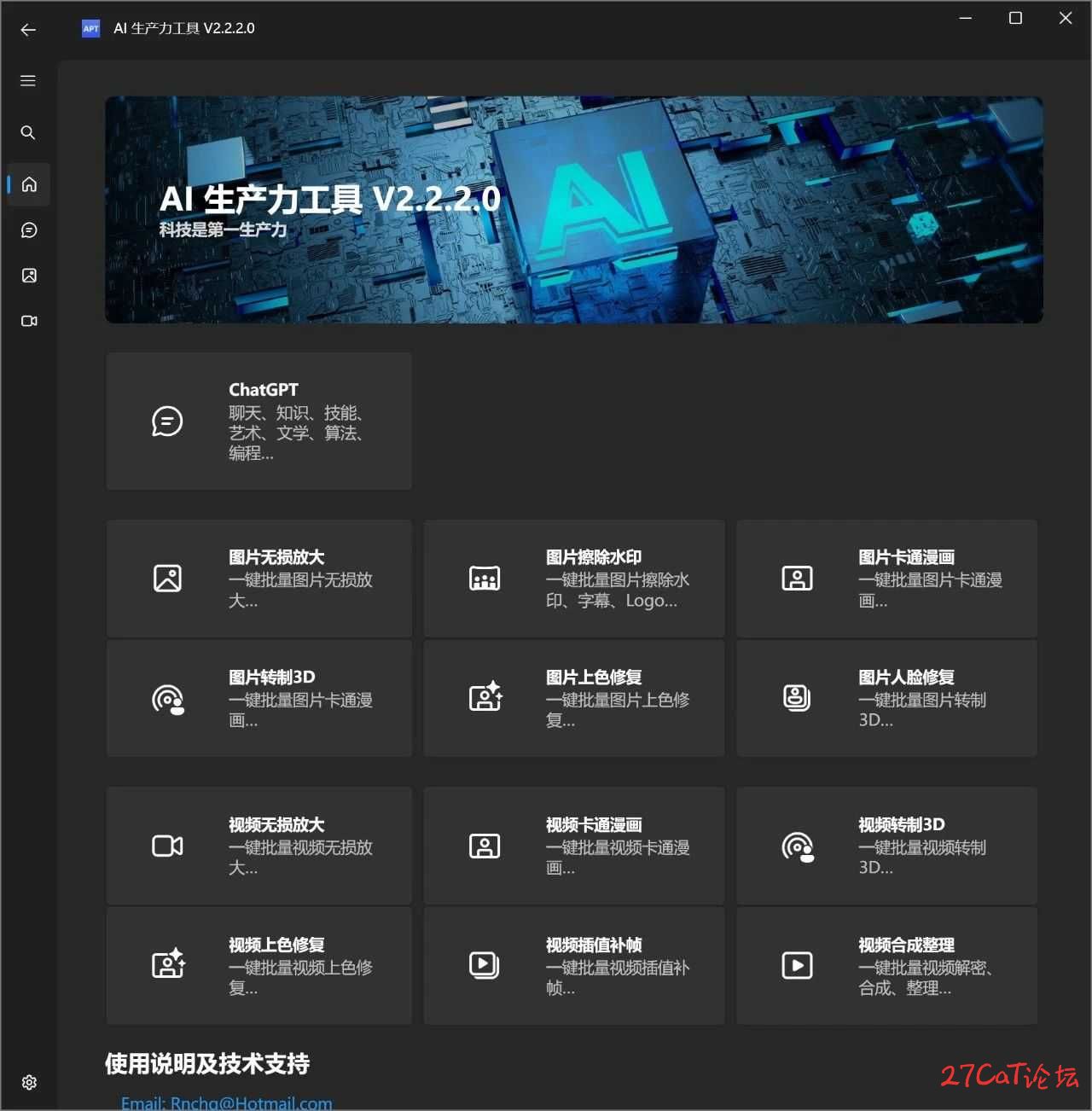Viewport: 1092px width, 1111px height.
Task: Click the 科技是第一生产力 slogan text
Action: (224, 230)
